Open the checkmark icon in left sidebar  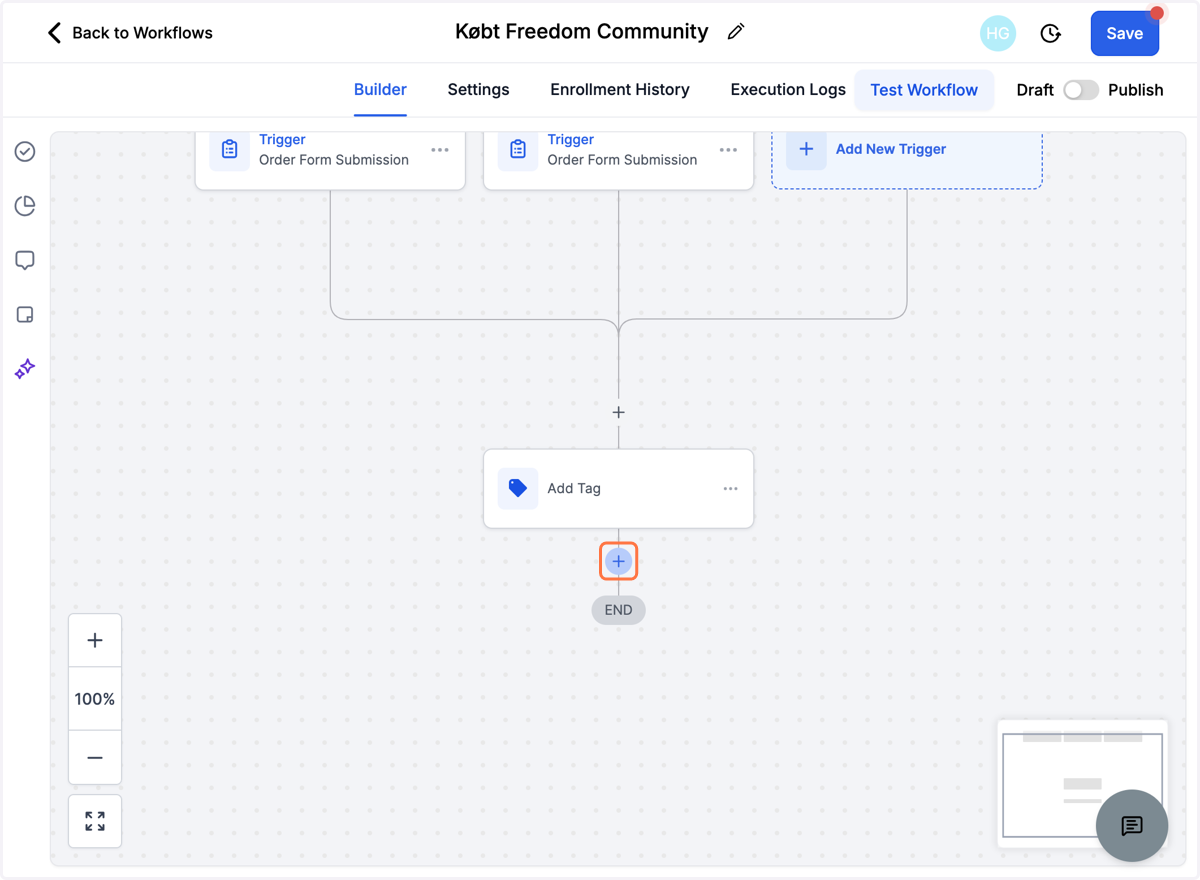pyautogui.click(x=25, y=151)
